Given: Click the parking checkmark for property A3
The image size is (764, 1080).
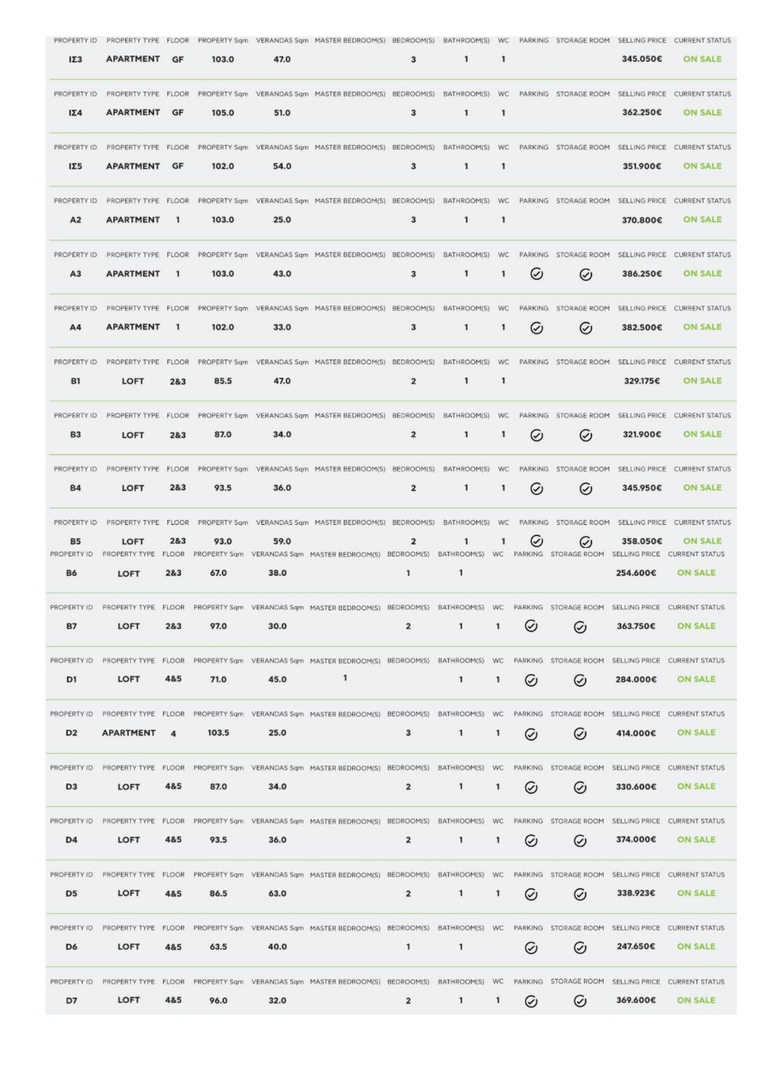Looking at the screenshot, I should coord(537,273).
